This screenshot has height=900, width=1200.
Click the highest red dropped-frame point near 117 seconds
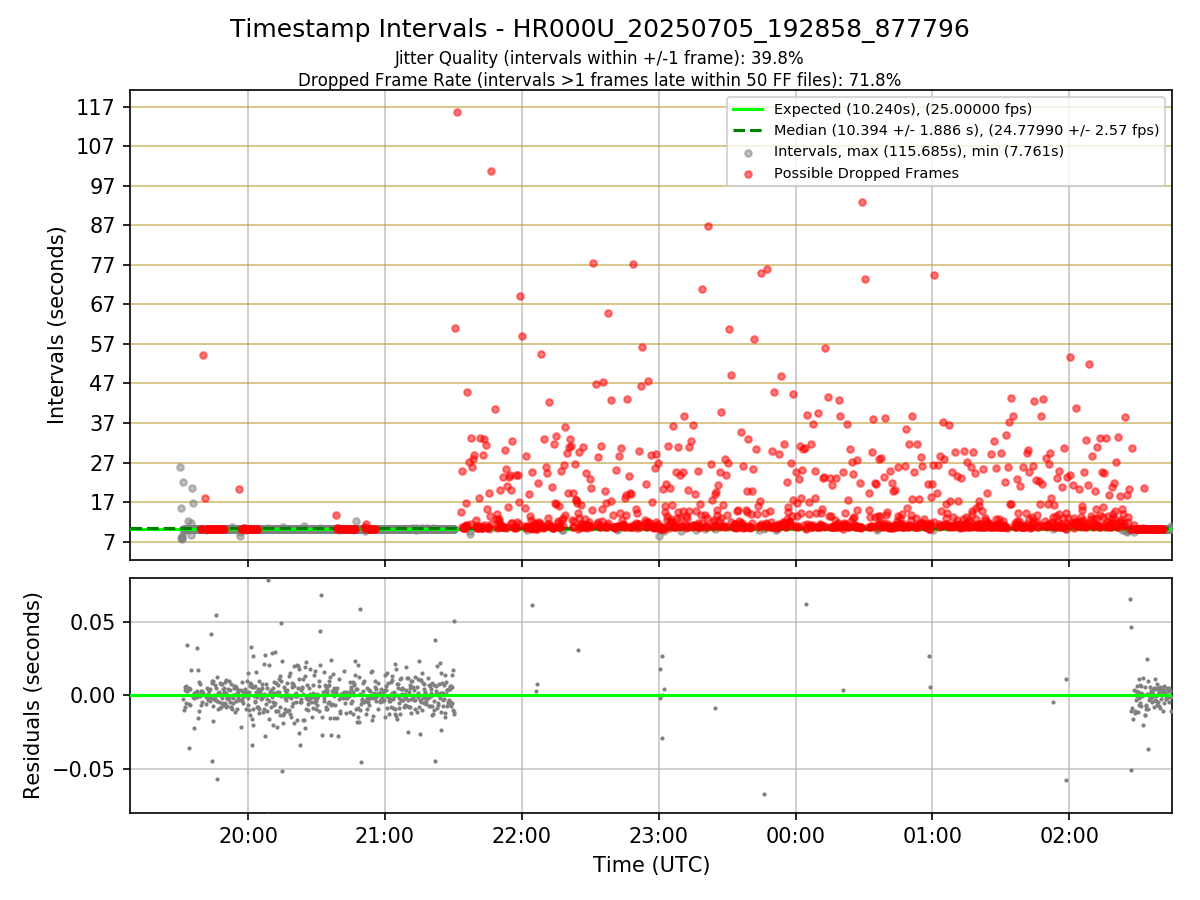457,112
